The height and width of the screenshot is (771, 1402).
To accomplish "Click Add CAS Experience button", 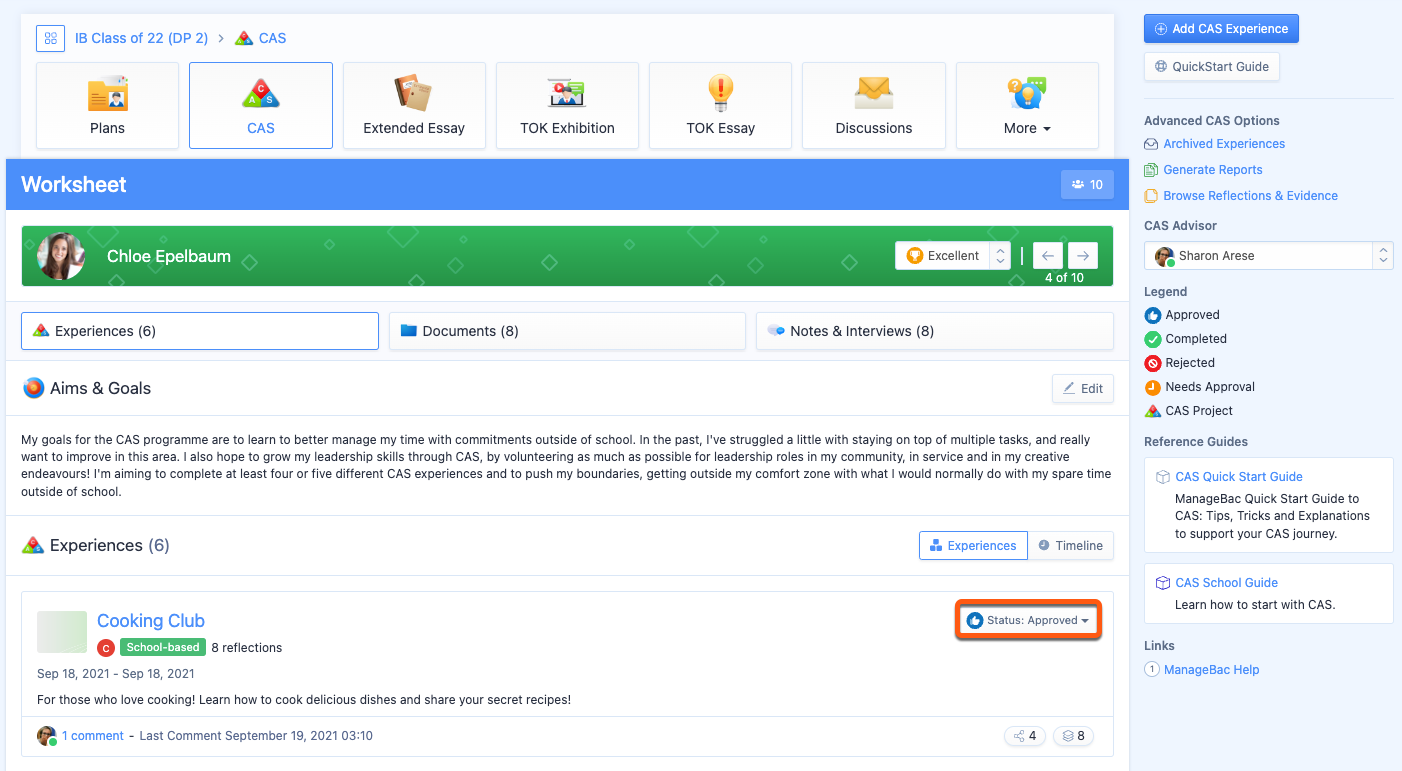I will pos(1221,29).
